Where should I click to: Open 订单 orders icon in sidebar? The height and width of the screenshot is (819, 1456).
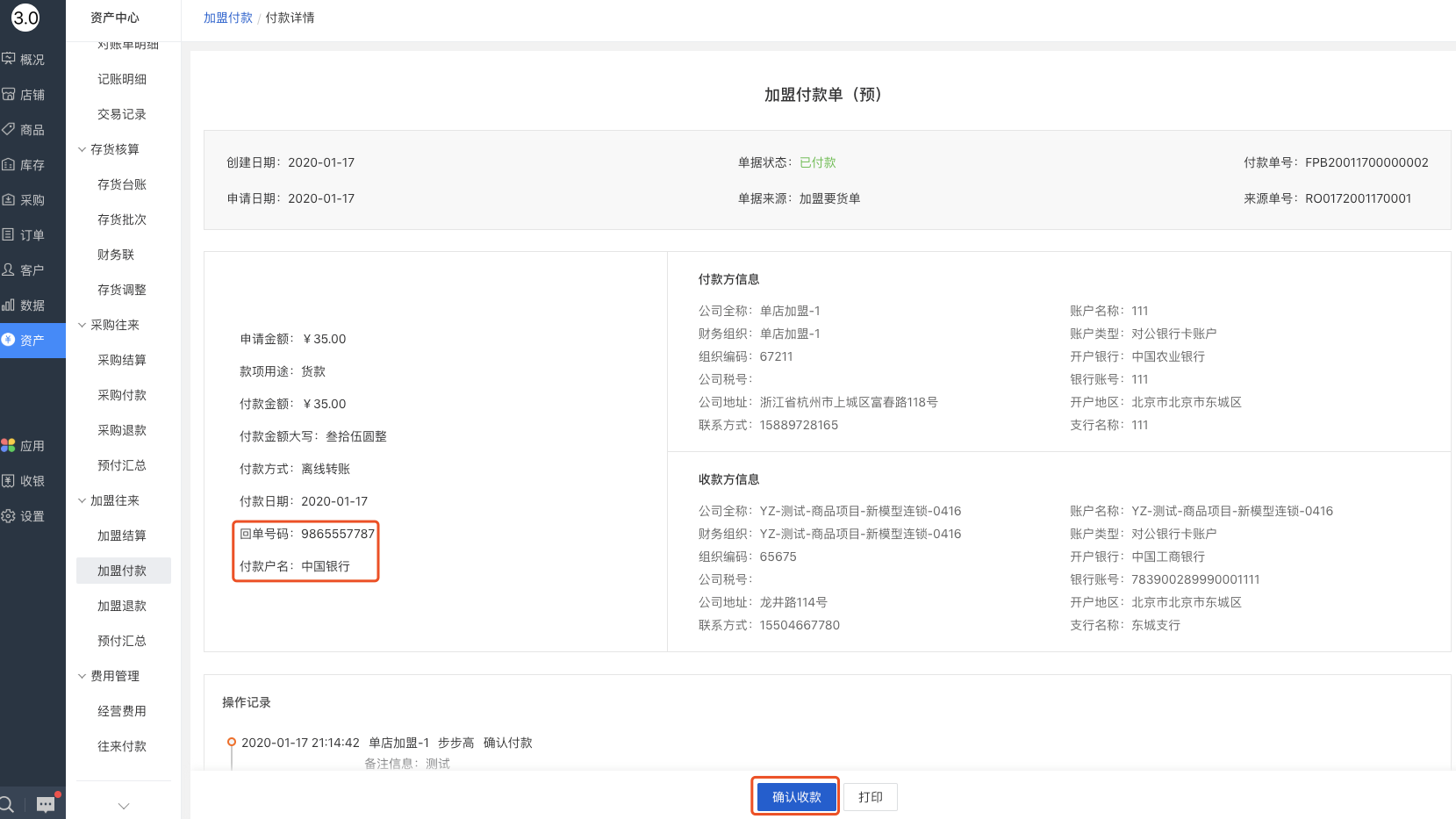9,234
